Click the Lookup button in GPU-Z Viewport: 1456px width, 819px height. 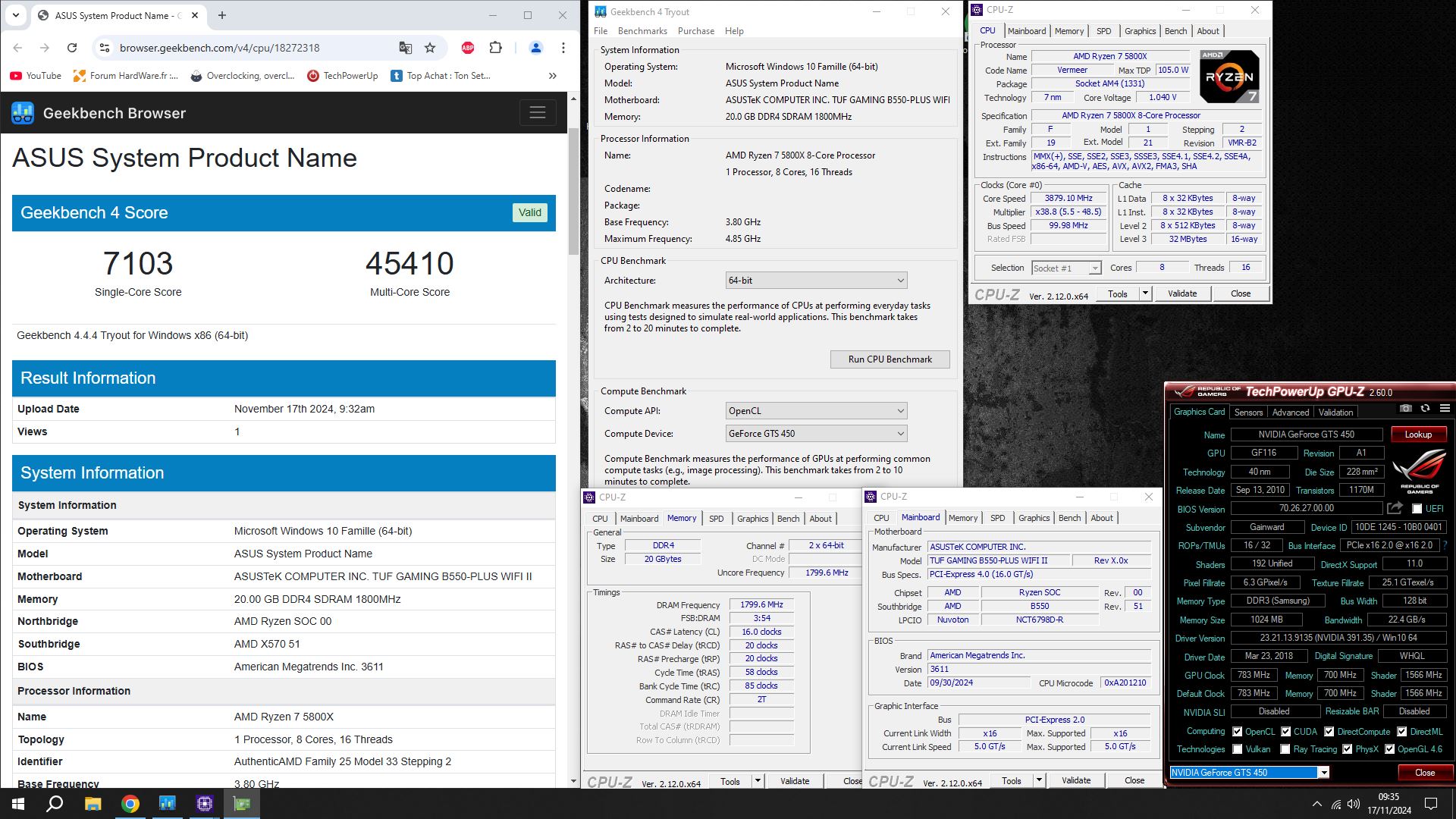1418,435
